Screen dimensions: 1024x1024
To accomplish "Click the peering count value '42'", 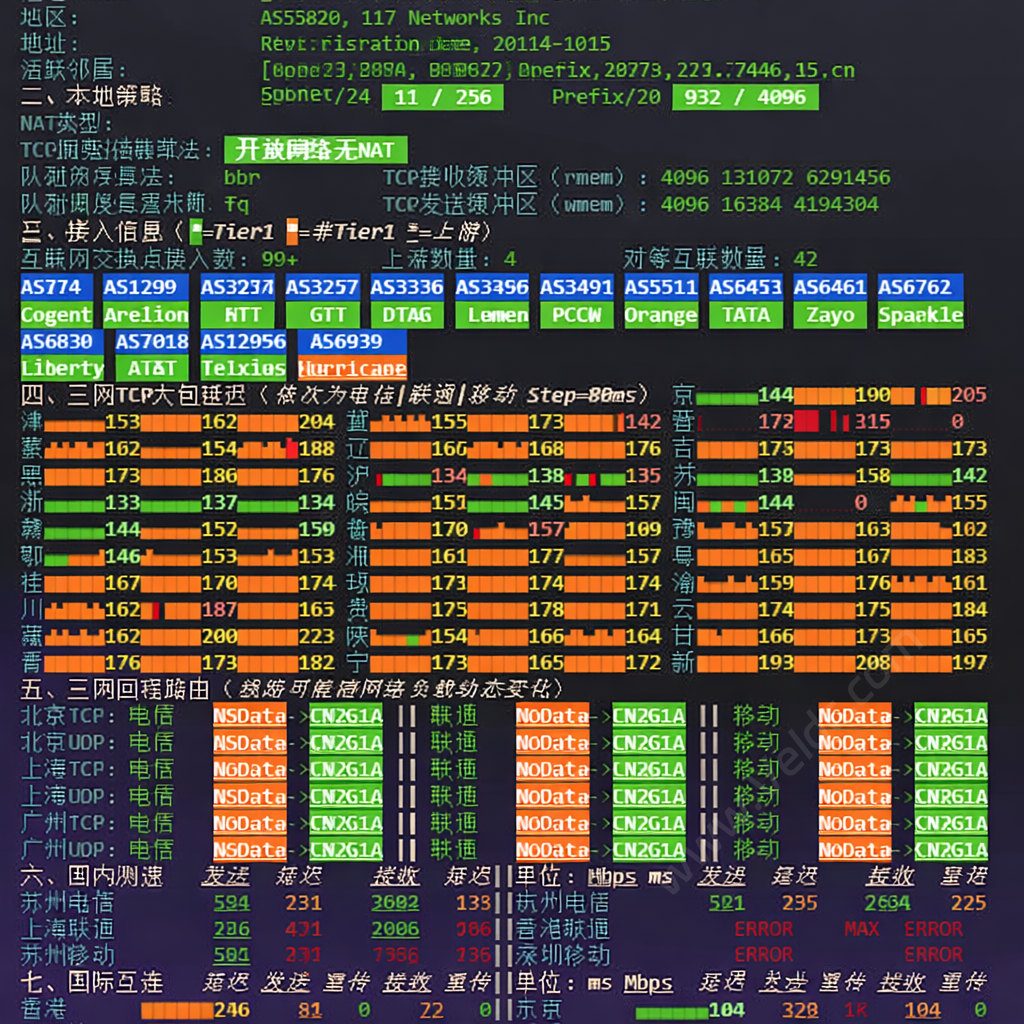I will [805, 259].
